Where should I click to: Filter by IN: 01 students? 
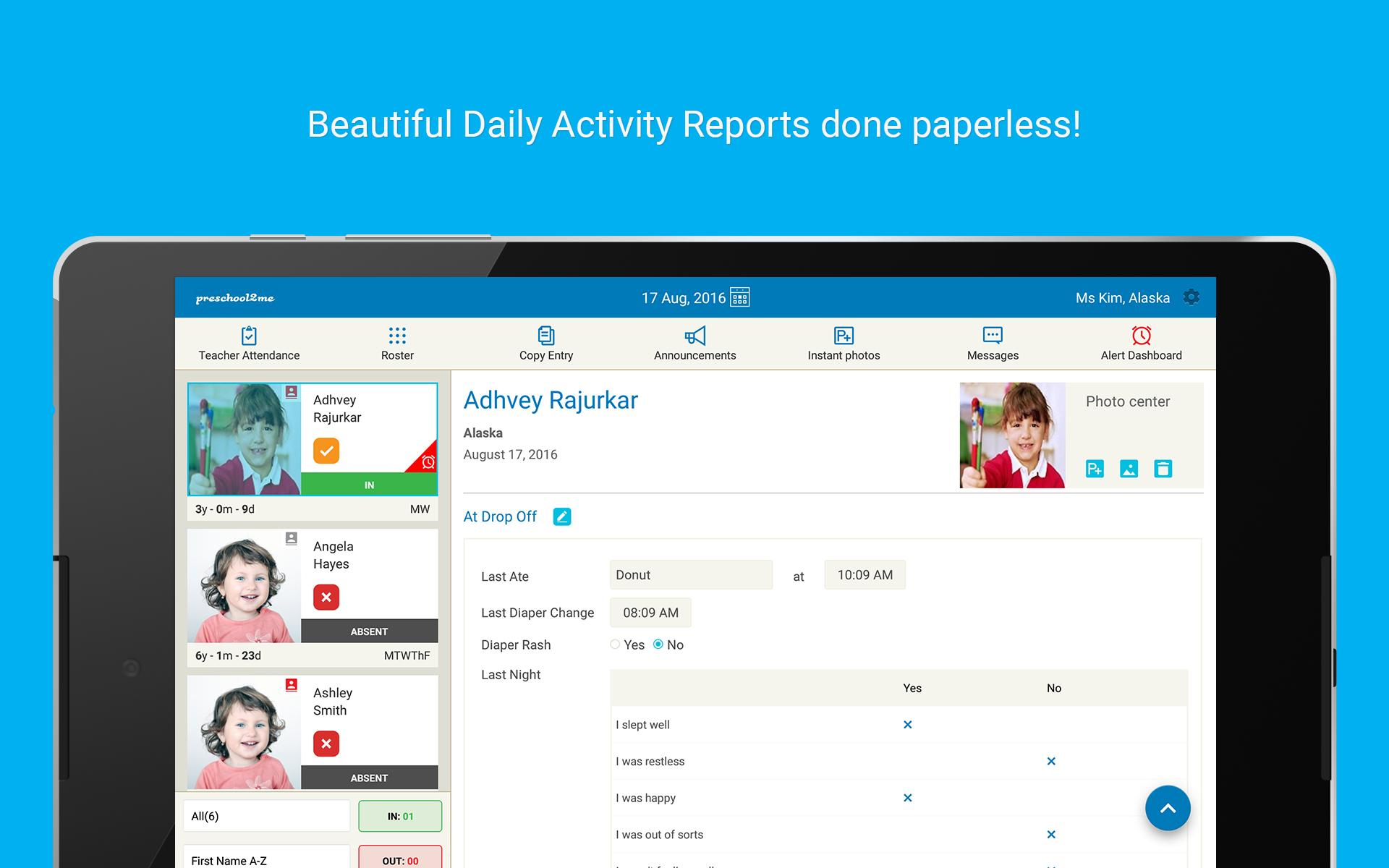[x=400, y=816]
